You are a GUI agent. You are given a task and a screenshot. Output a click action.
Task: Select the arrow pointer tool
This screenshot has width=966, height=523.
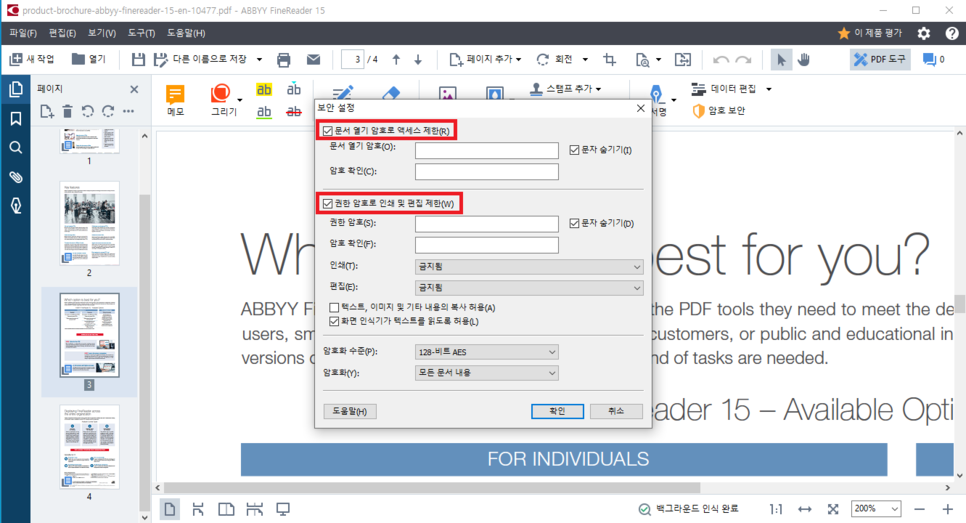(781, 60)
